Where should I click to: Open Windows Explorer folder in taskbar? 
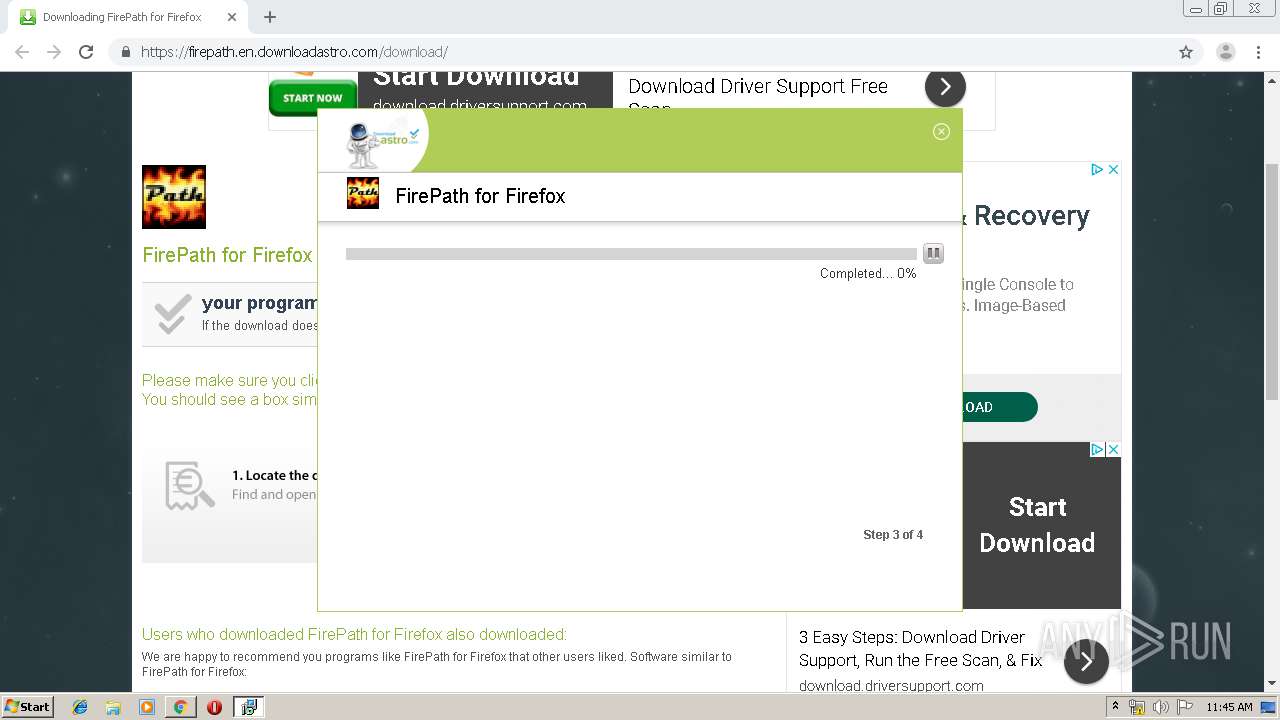[x=113, y=707]
